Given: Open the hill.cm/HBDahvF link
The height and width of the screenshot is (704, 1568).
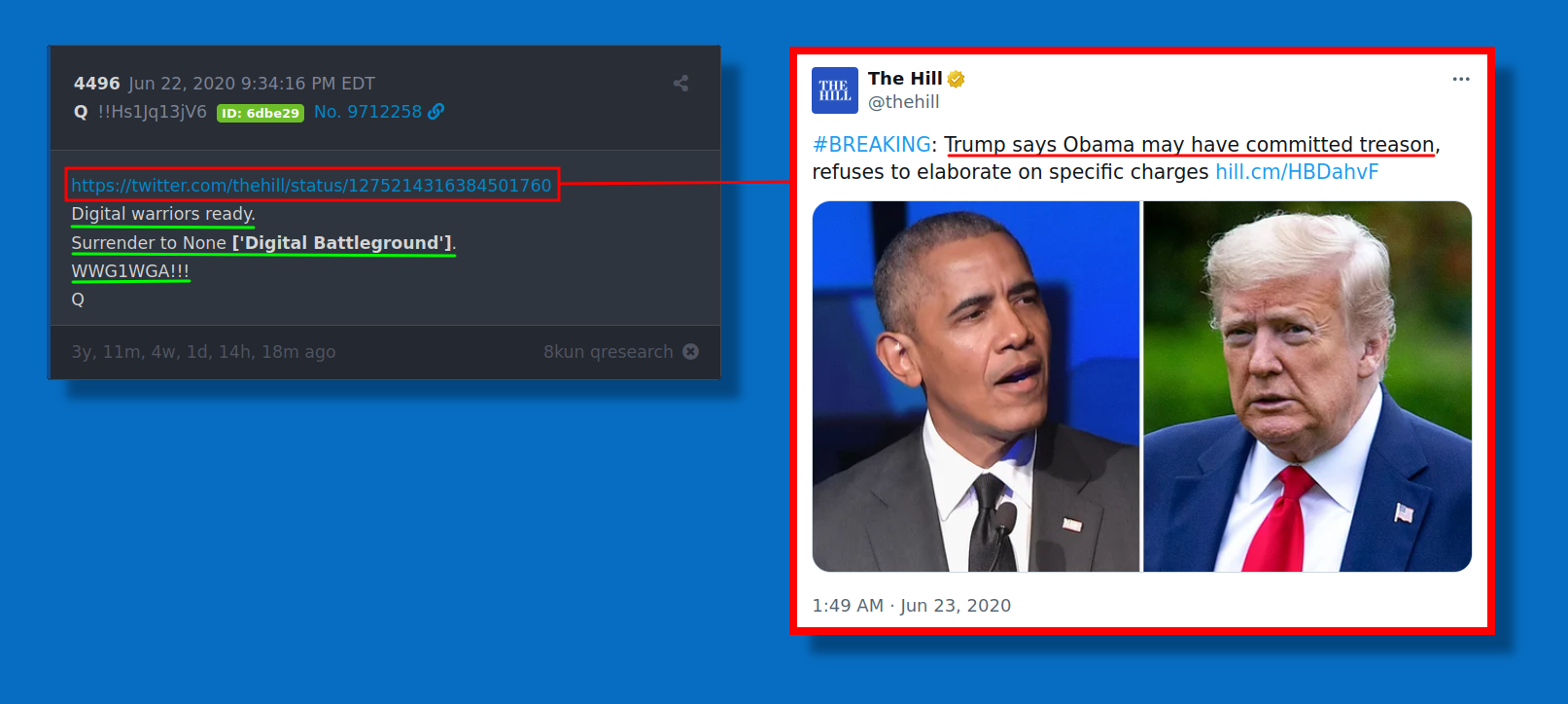Looking at the screenshot, I should click(x=1297, y=172).
